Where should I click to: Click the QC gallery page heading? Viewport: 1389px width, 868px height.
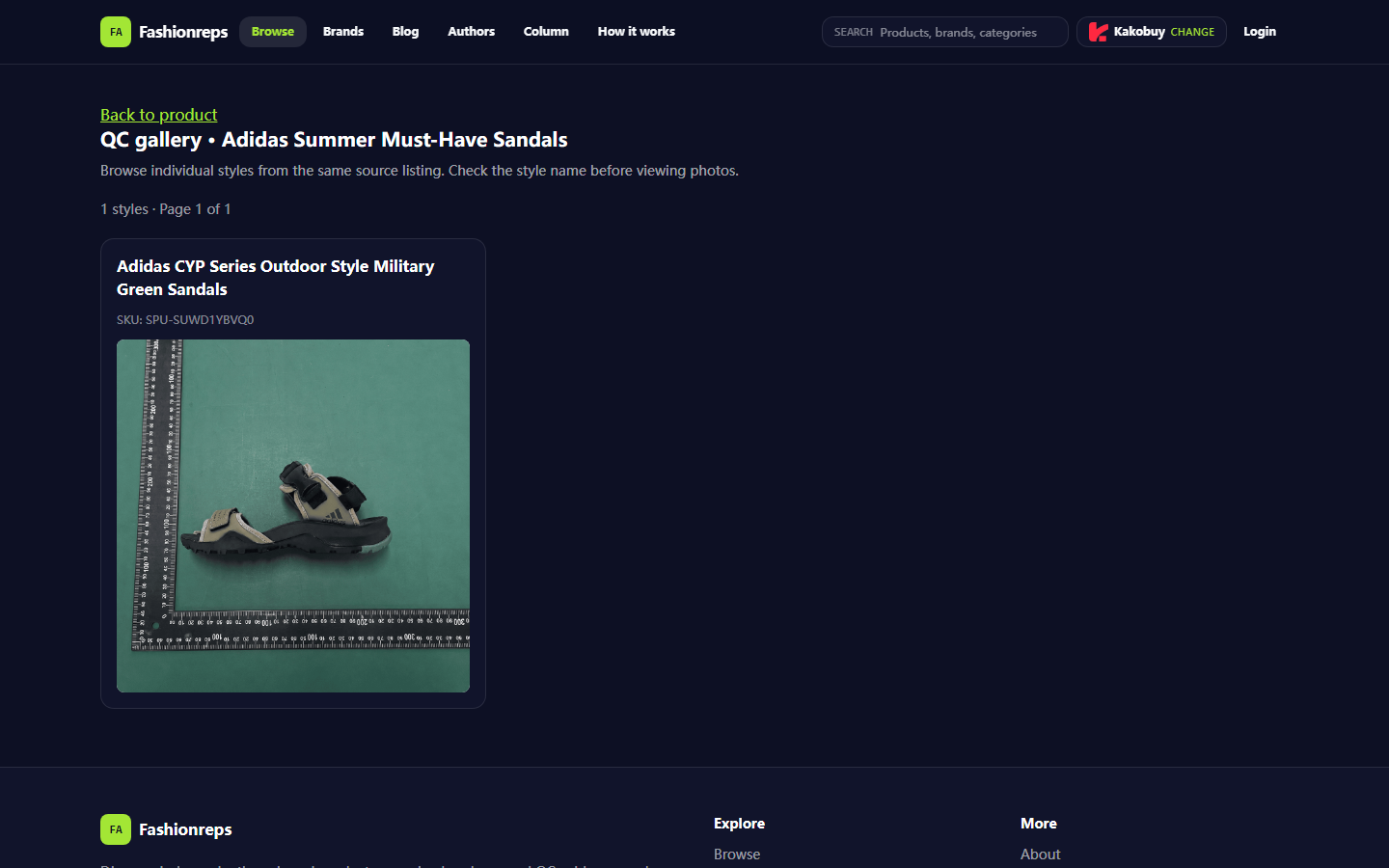(334, 140)
